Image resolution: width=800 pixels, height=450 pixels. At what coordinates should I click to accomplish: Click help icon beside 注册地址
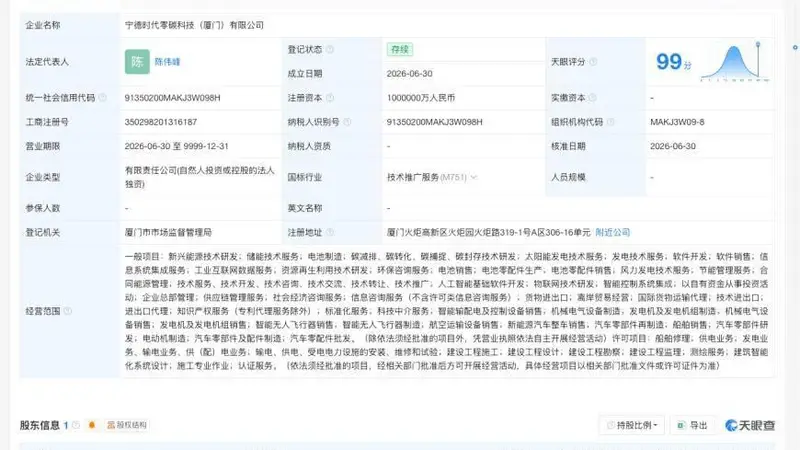[330, 232]
